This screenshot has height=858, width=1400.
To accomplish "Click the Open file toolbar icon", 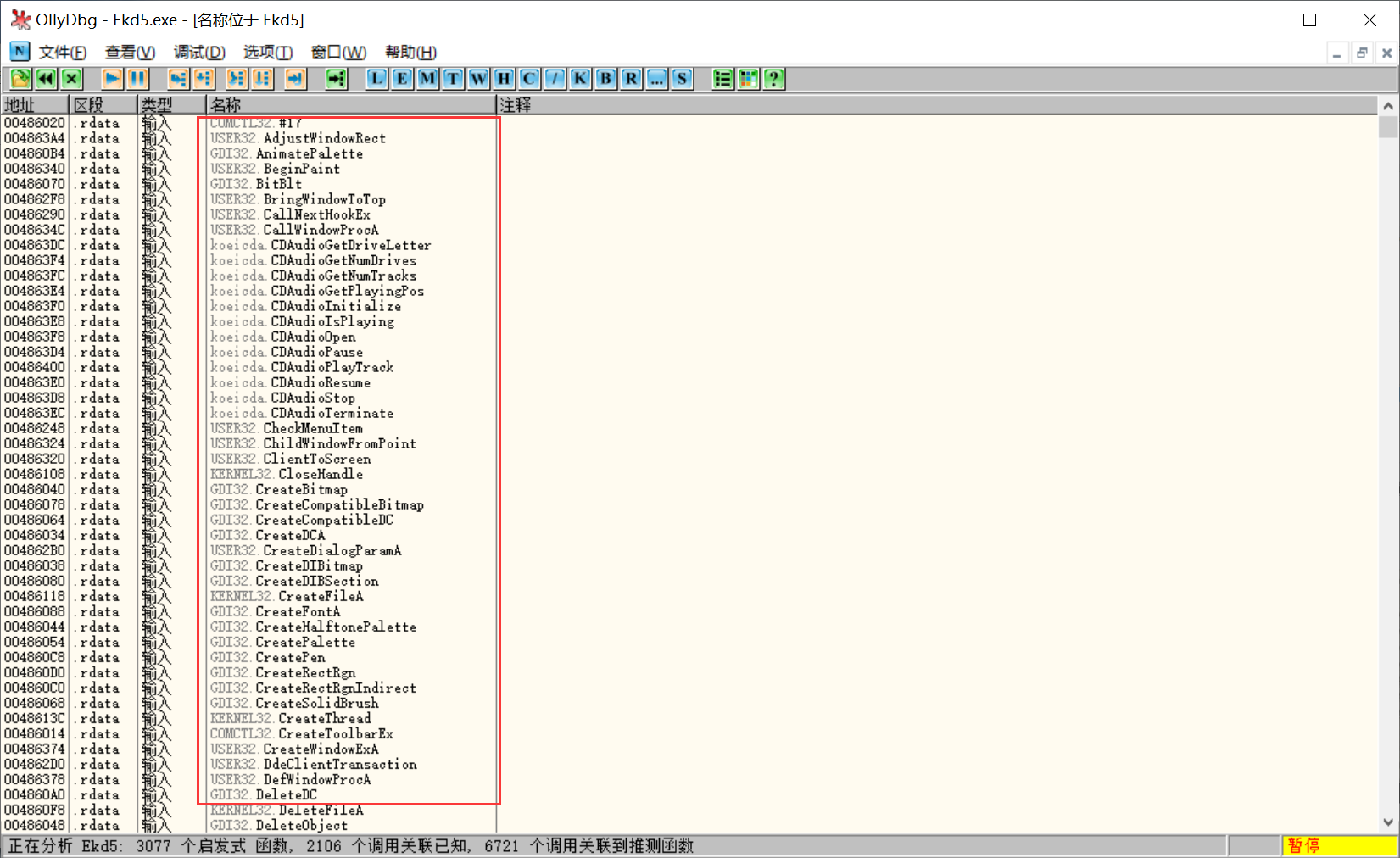I will click(20, 79).
